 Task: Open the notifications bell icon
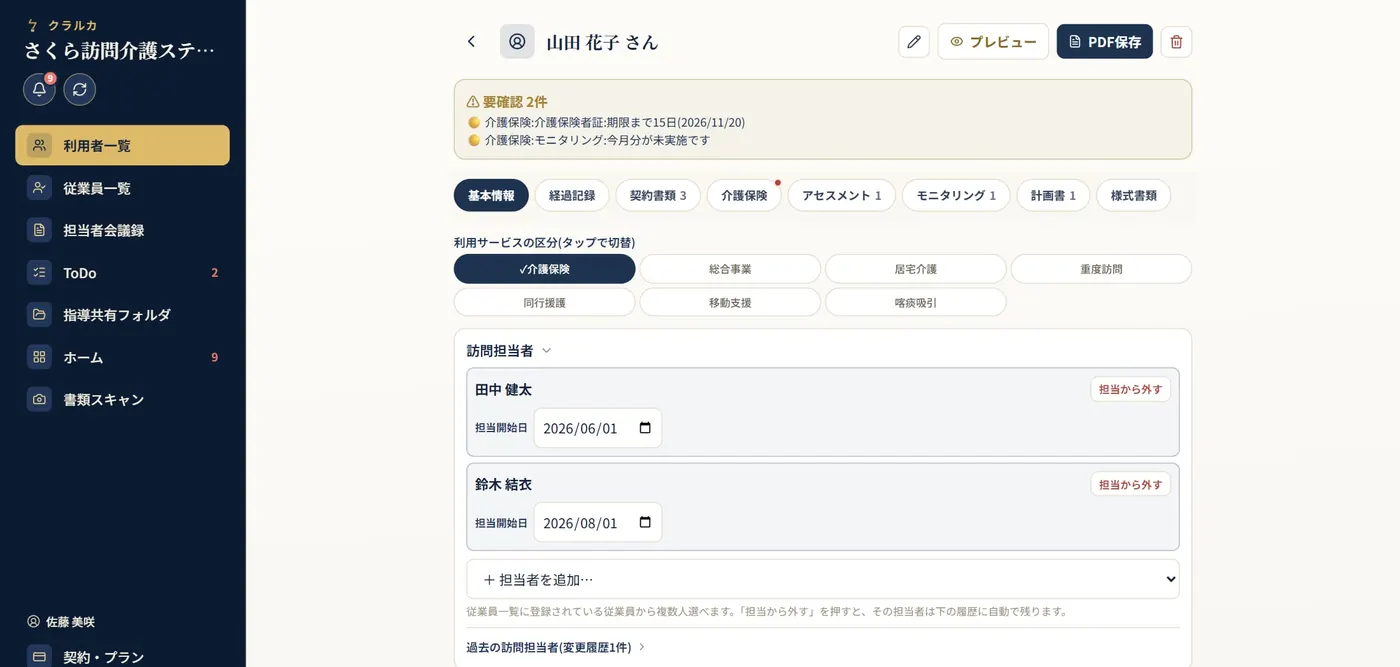39,89
